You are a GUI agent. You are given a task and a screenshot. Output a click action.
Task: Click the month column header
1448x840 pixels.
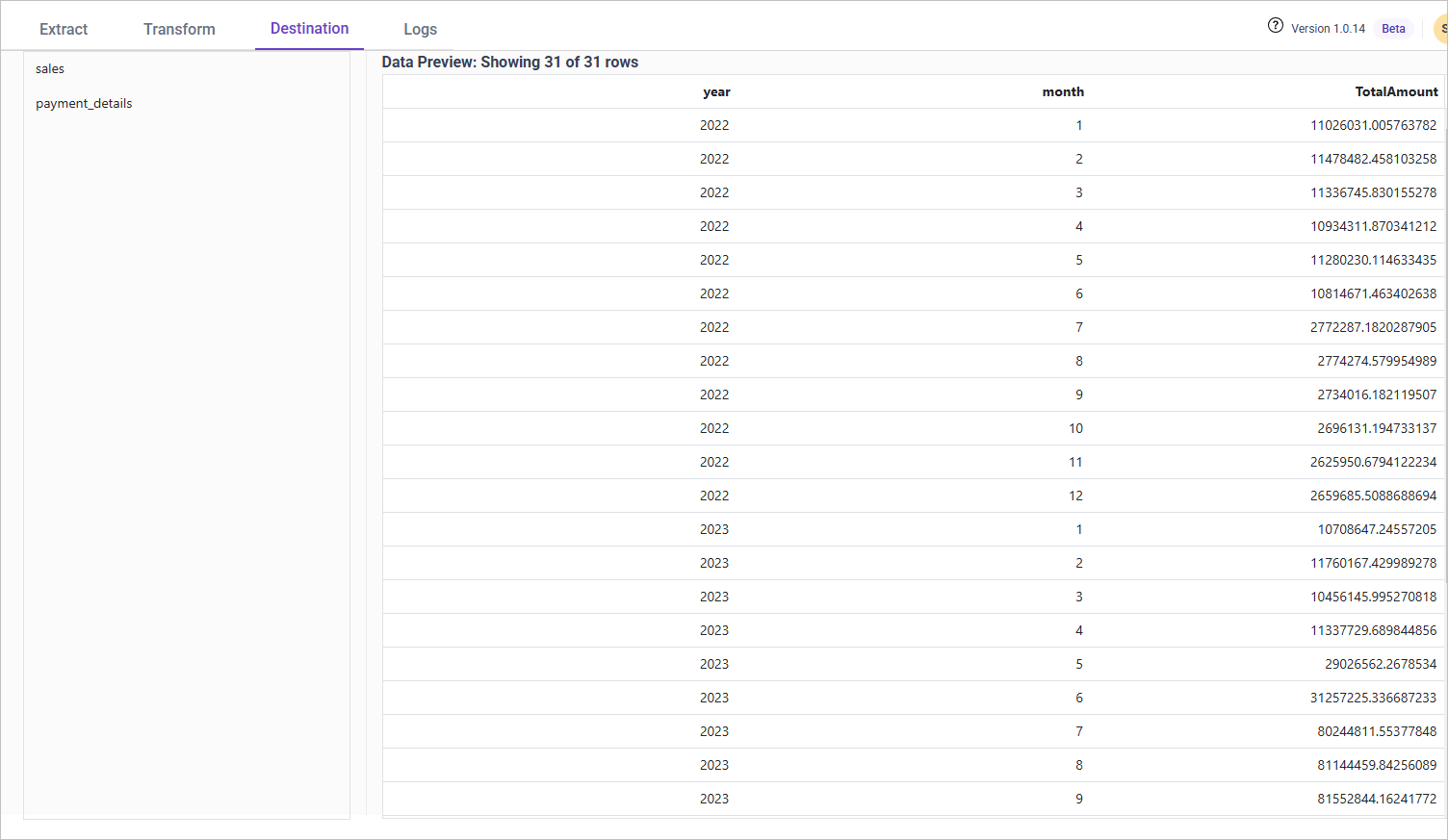pos(1063,92)
